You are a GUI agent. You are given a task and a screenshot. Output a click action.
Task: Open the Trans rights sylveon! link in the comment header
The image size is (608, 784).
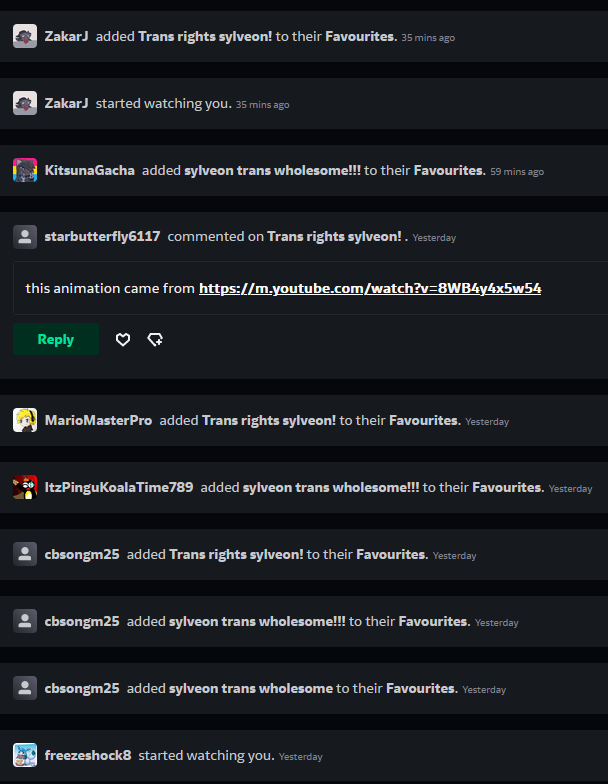[x=334, y=236]
